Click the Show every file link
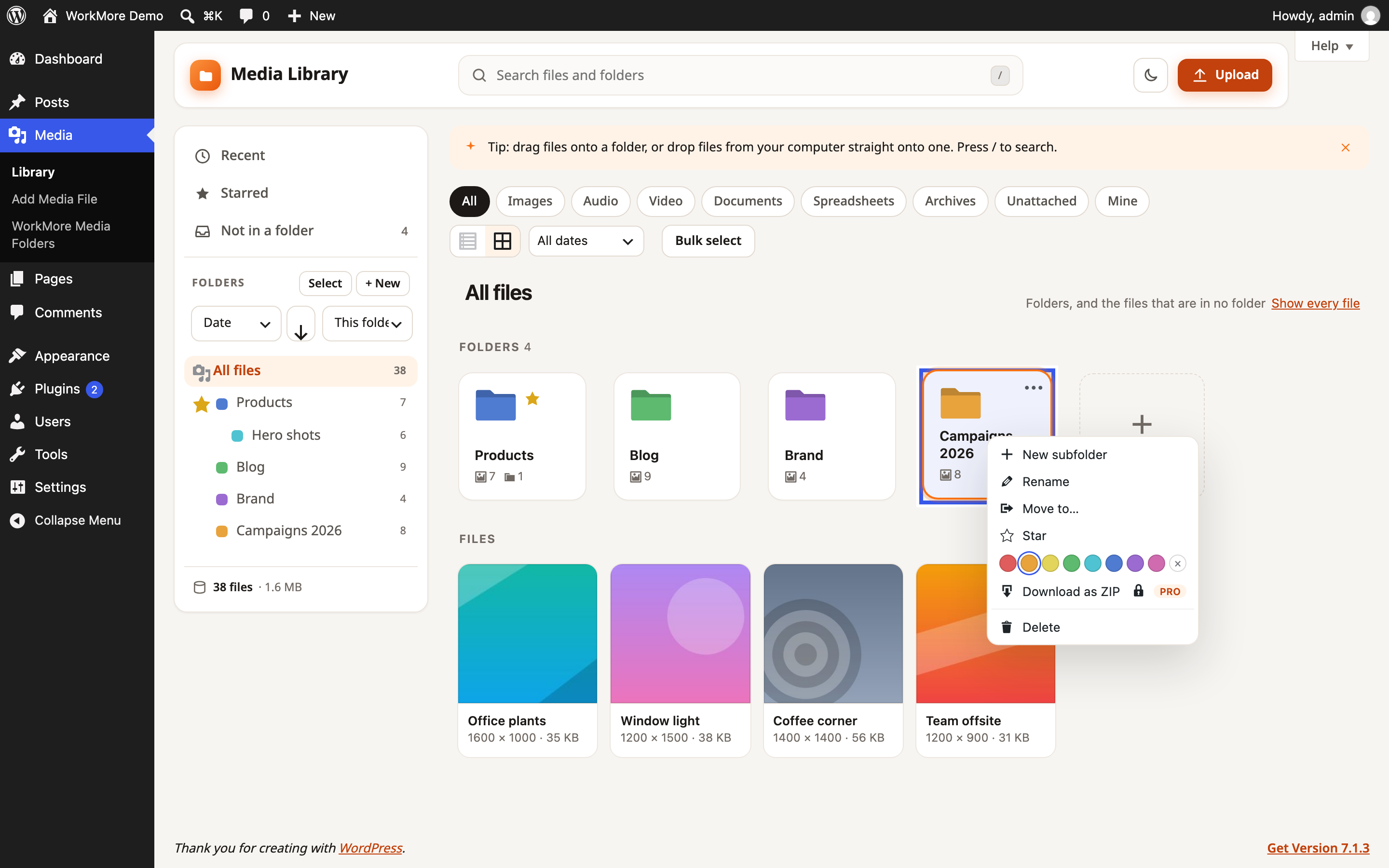Viewport: 1389px width, 868px height. point(1315,303)
